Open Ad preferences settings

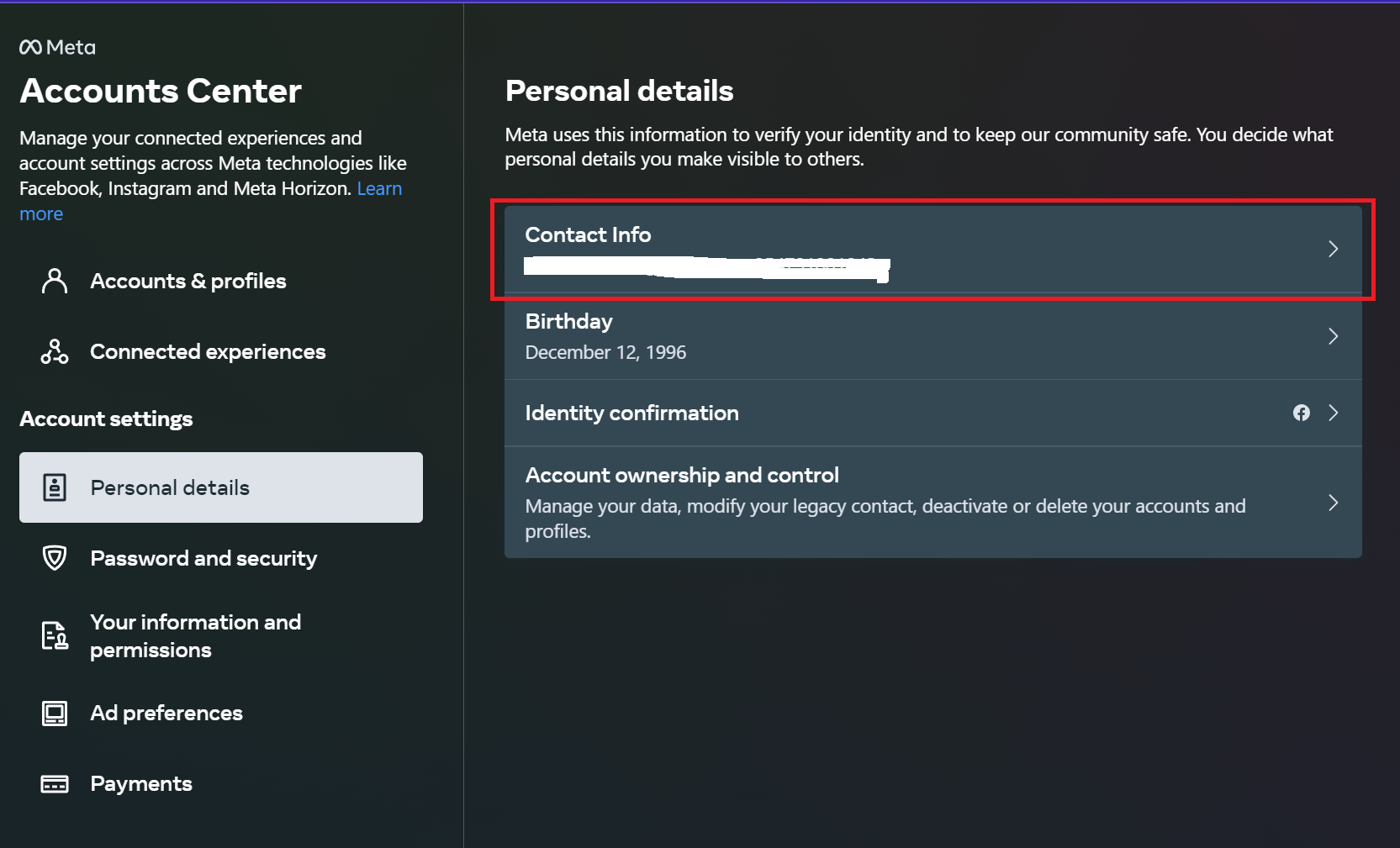pyautogui.click(x=221, y=713)
